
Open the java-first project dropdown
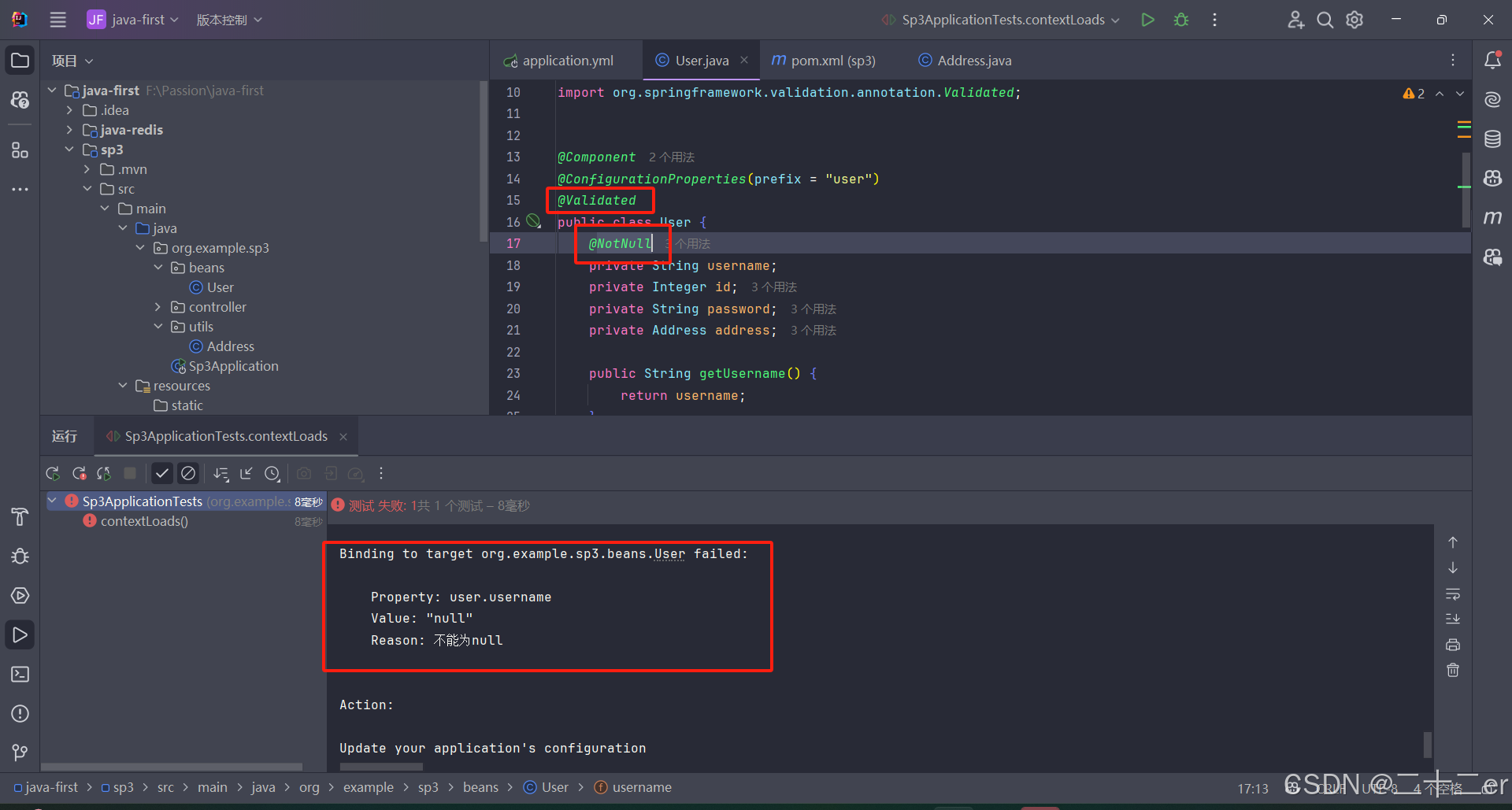click(x=132, y=20)
